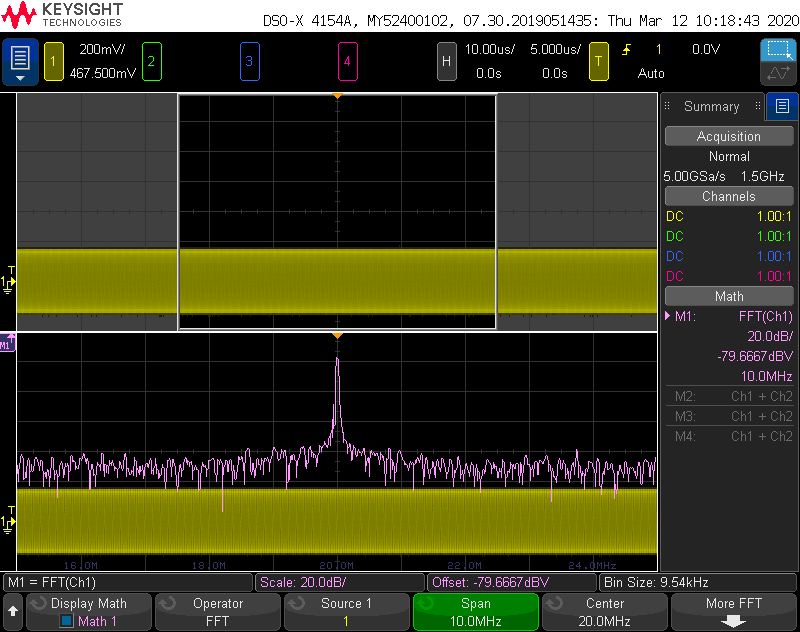Click channel 1 ground marker in upper window
800x632 pixels.
(8, 281)
